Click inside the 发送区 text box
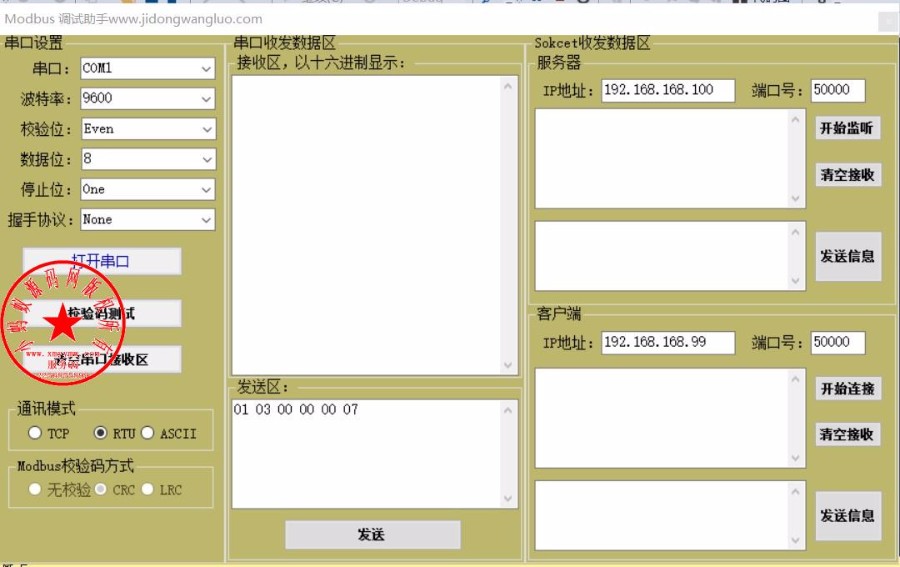The height and width of the screenshot is (567, 900). click(x=374, y=453)
